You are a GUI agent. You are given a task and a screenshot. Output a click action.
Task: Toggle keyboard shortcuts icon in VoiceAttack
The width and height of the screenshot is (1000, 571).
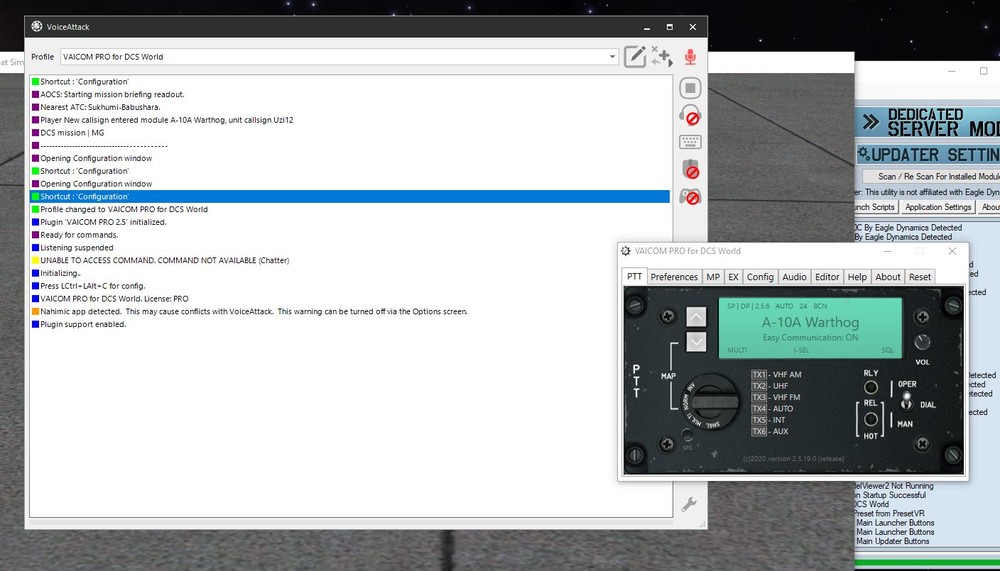tap(690, 142)
